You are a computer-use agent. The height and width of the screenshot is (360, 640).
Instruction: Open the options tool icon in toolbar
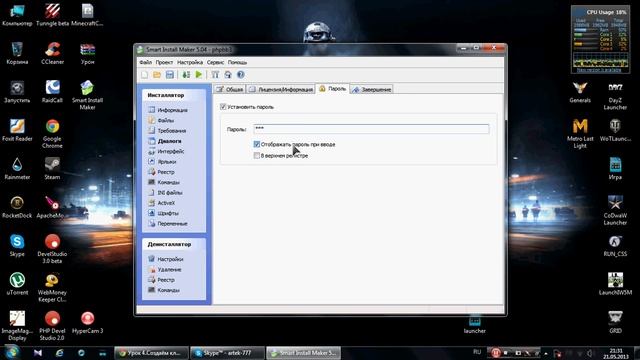coord(215,75)
